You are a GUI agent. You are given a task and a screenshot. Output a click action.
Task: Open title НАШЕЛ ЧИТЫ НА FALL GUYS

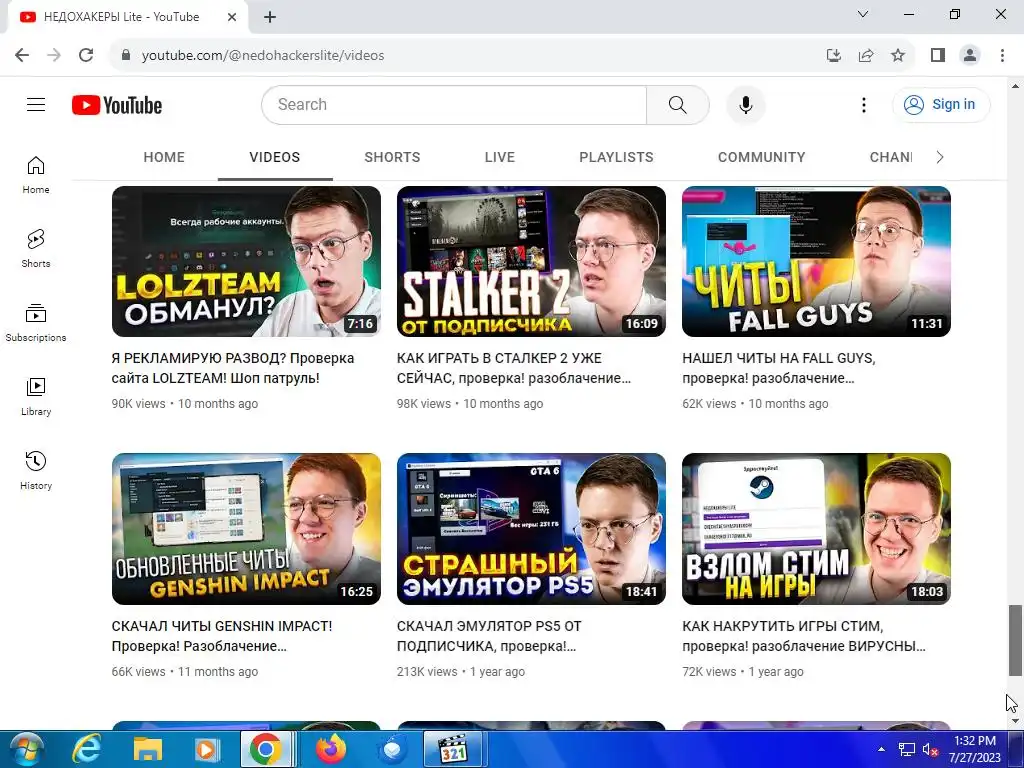[779, 368]
